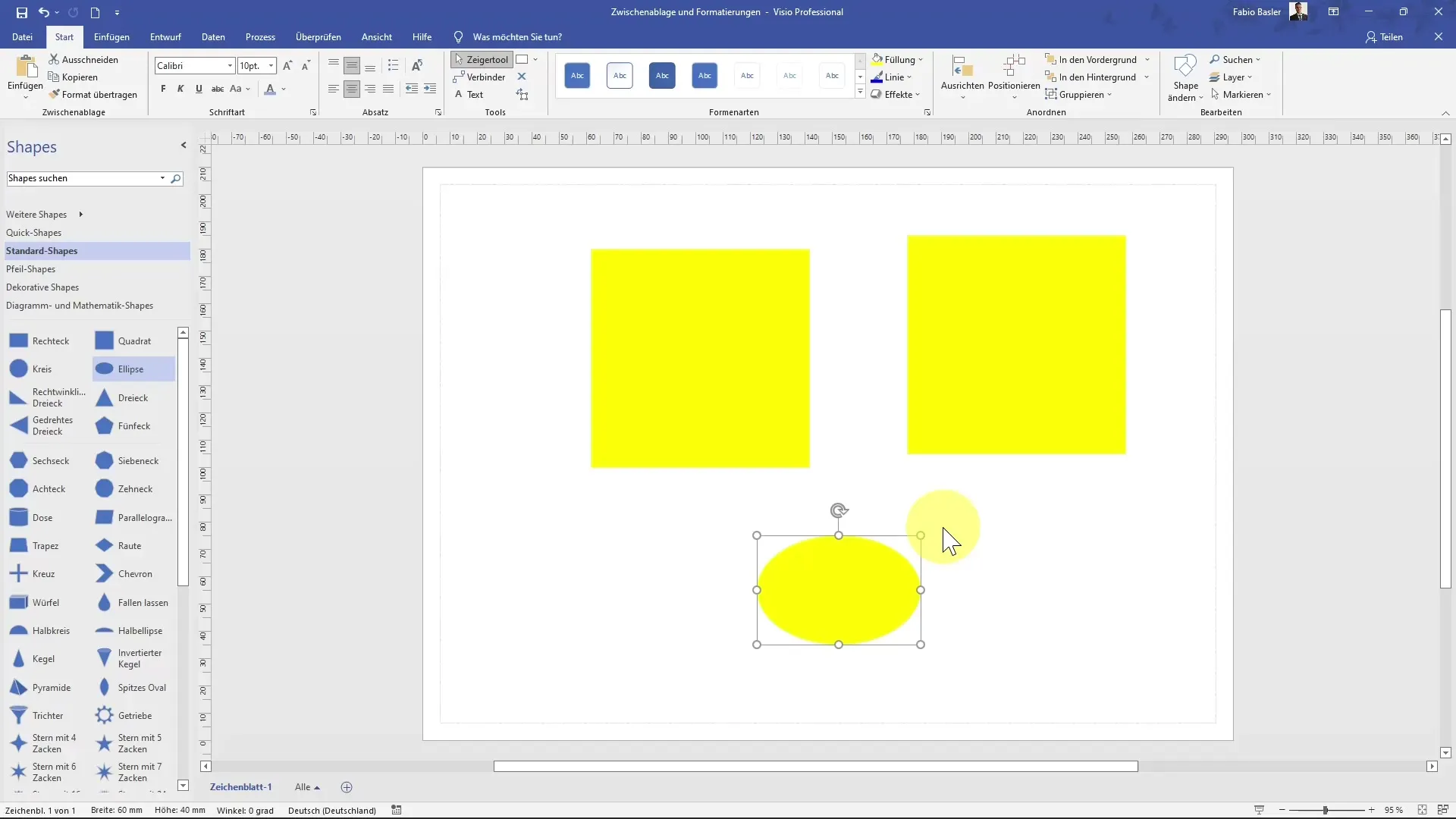The height and width of the screenshot is (819, 1456).
Task: Open the font size 10pt. dropdown
Action: click(271, 66)
